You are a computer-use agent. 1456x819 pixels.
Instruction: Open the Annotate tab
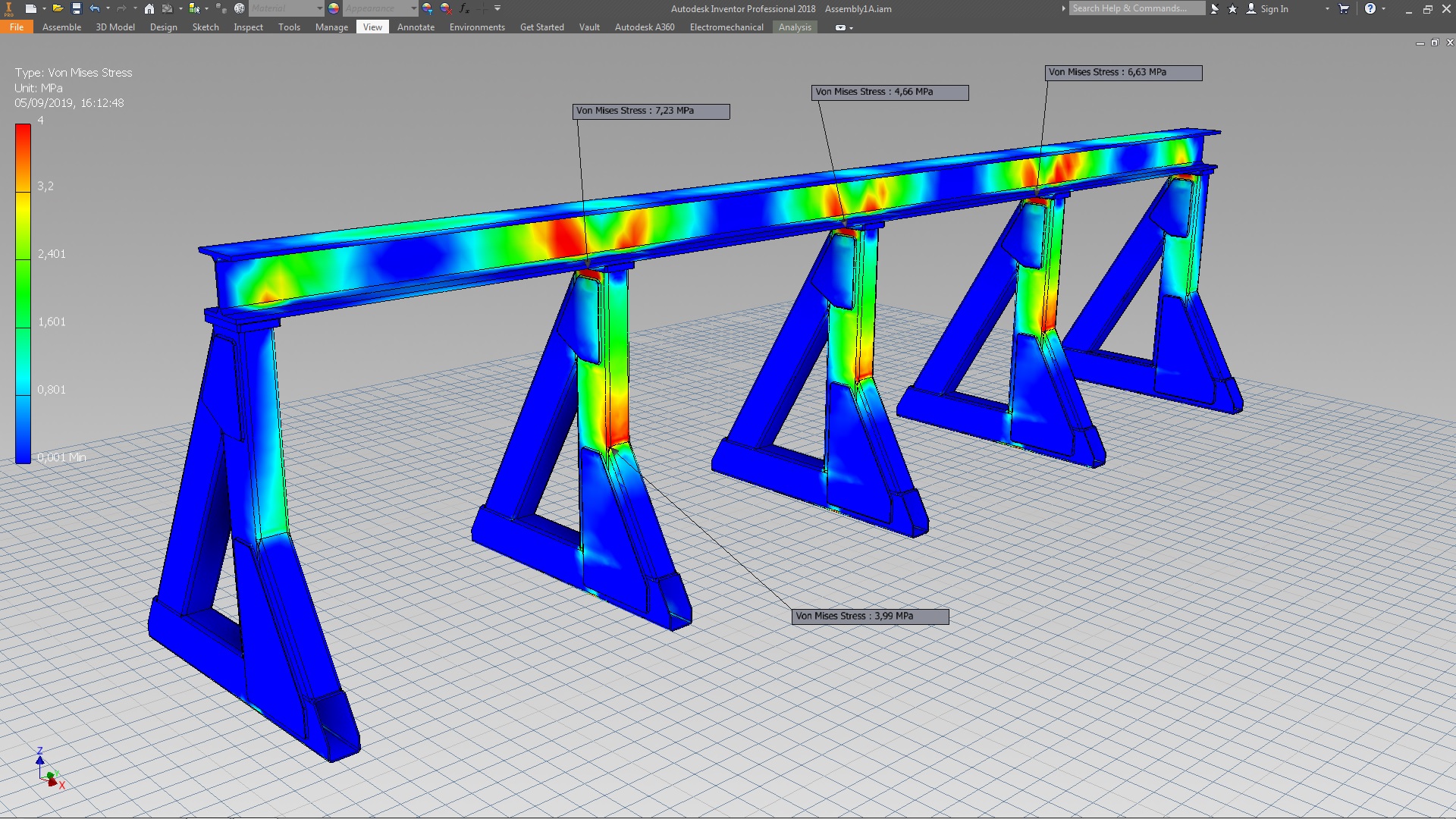[x=416, y=27]
